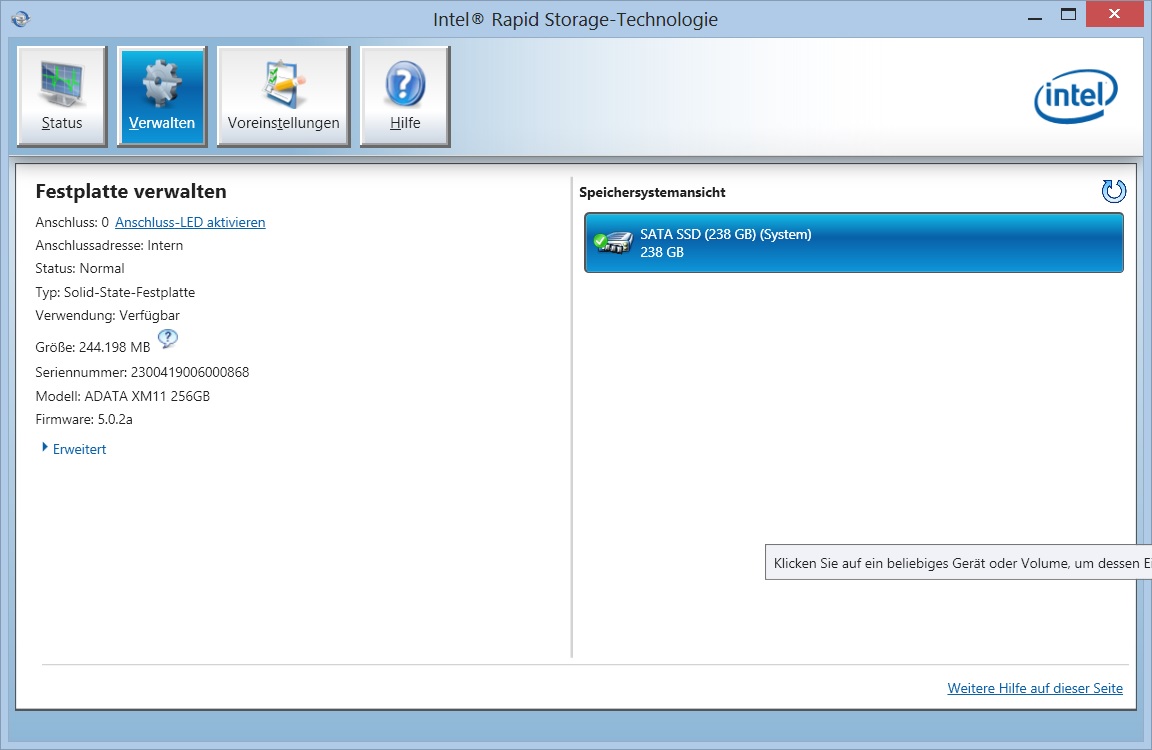
Task: Click the refresh icon in Speichersystemansicht
Action: (1113, 191)
